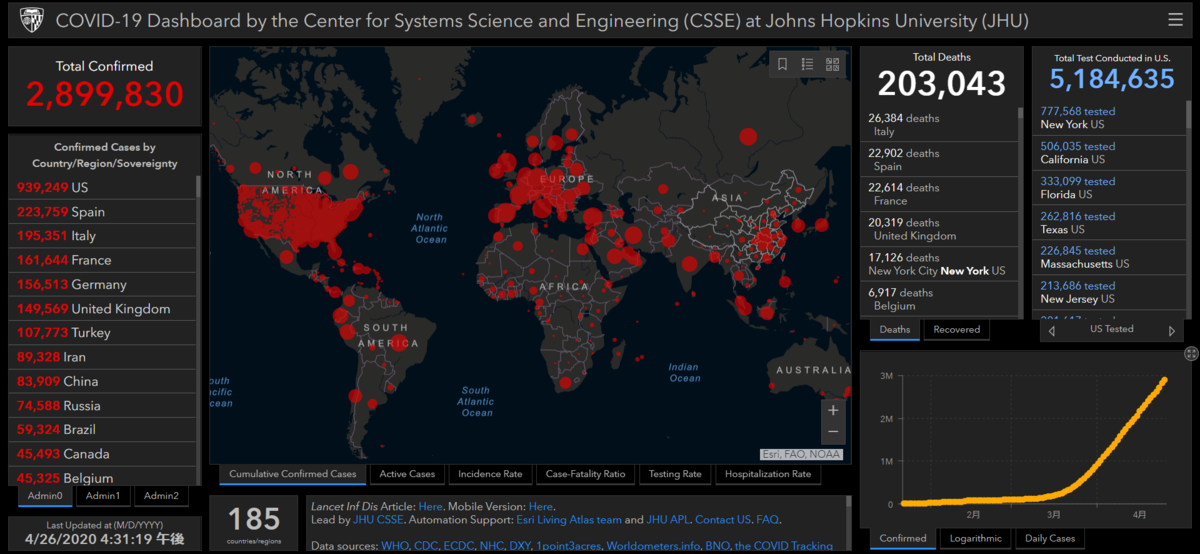Select Massachusetts US tested row
Screen dimensions: 1200x554
tap(1110, 258)
